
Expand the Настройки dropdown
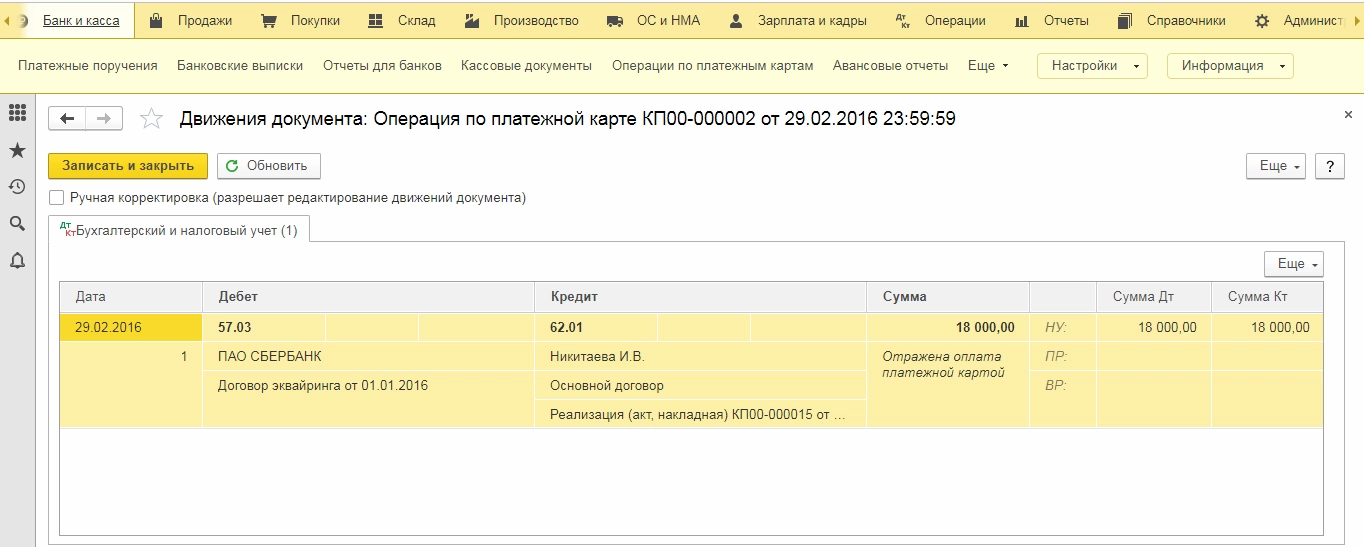pyautogui.click(x=1092, y=66)
